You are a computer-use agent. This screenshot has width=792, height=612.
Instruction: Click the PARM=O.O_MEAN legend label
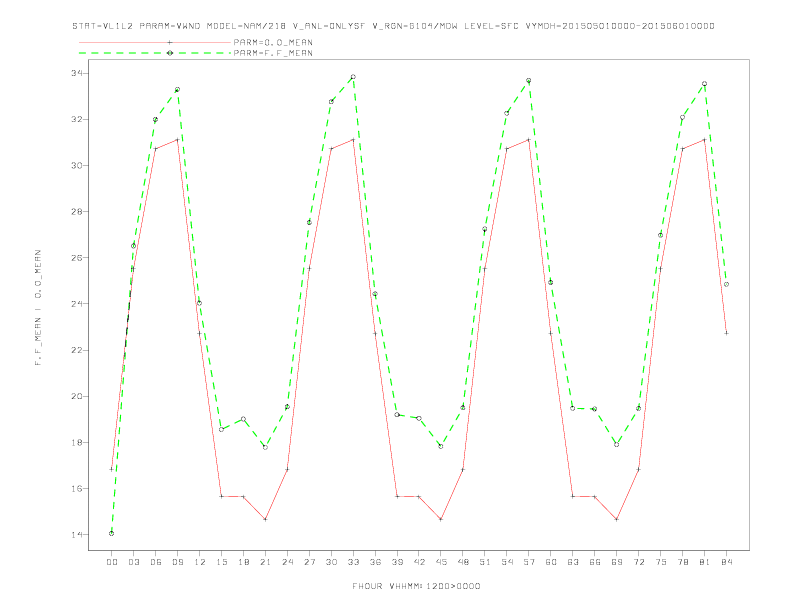pyautogui.click(x=273, y=42)
